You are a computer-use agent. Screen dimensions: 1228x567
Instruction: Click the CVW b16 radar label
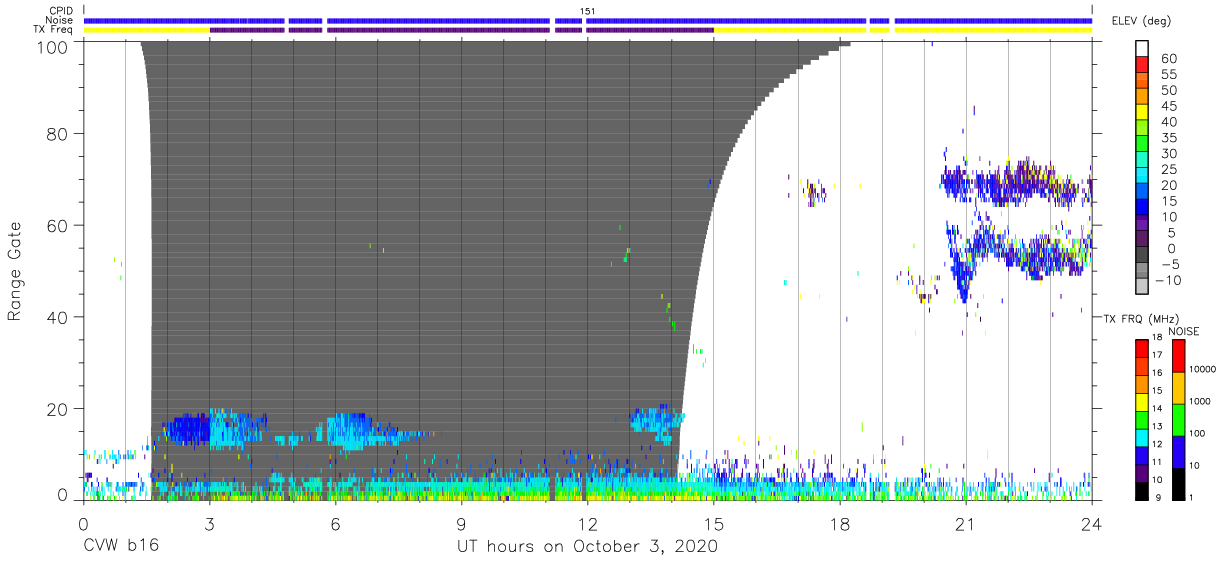point(121,547)
